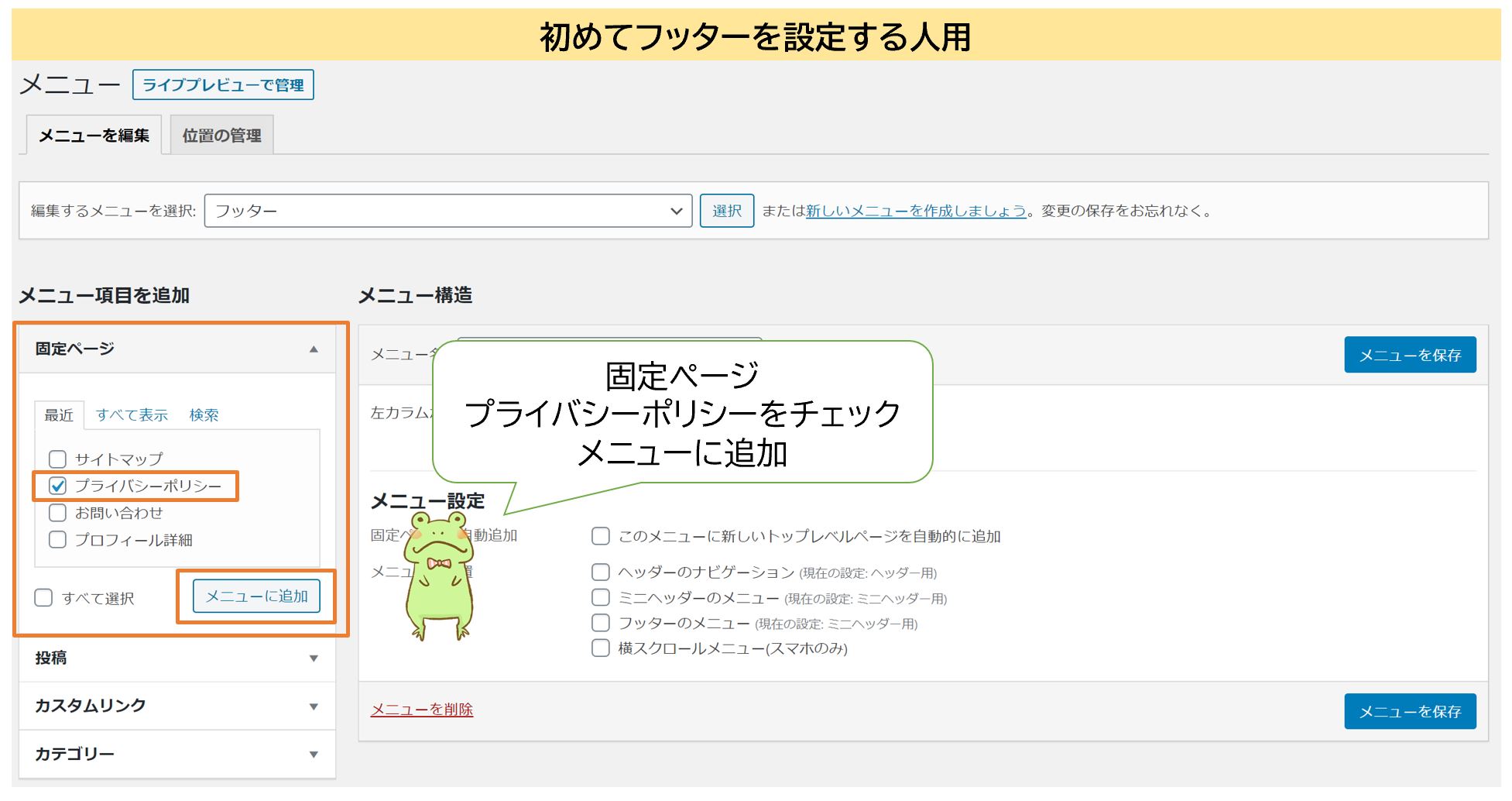The image size is (1512, 801).
Task: Enable automatic top-level page addition checkbox
Action: 600,535
